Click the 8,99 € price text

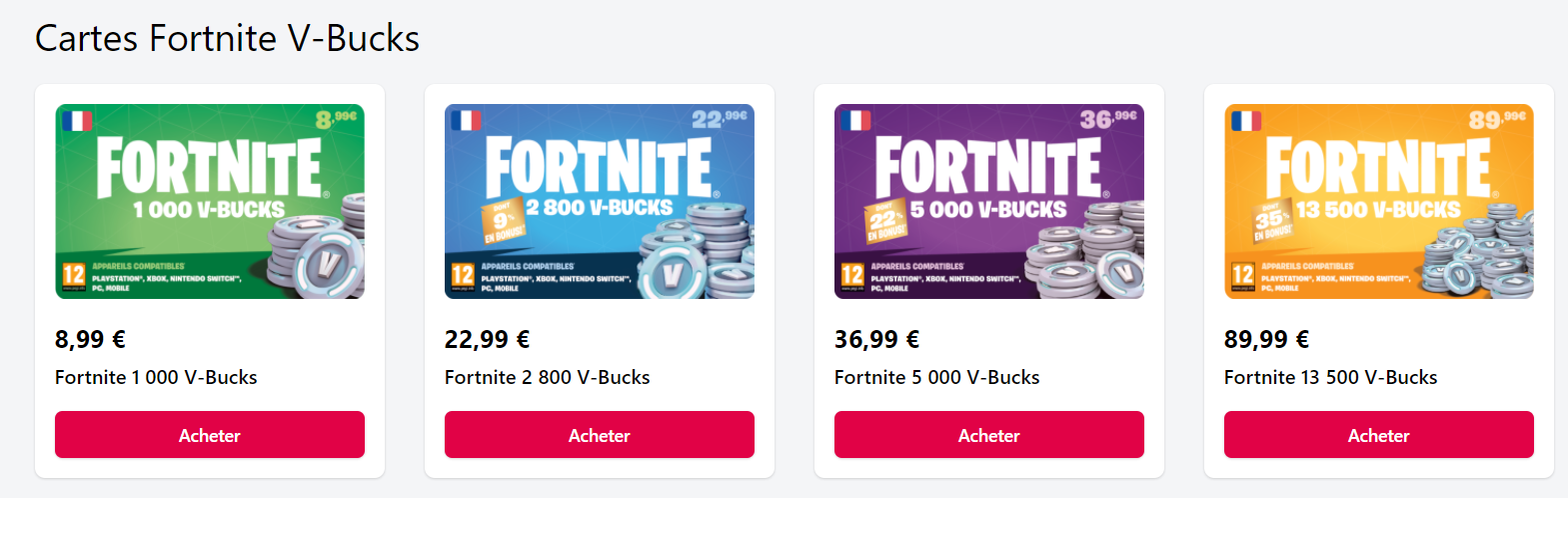coord(90,339)
